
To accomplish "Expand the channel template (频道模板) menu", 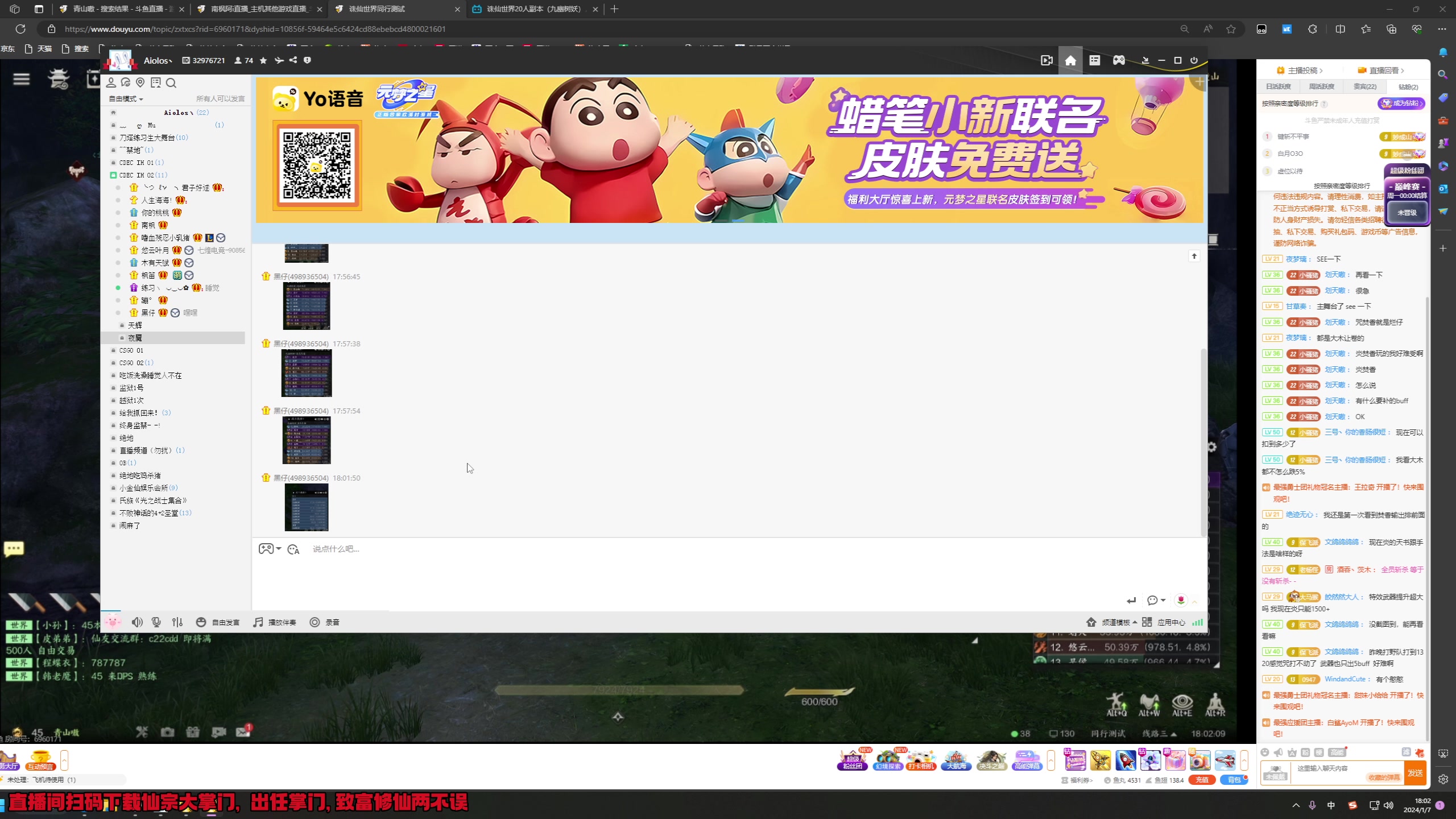I will (x=1111, y=622).
